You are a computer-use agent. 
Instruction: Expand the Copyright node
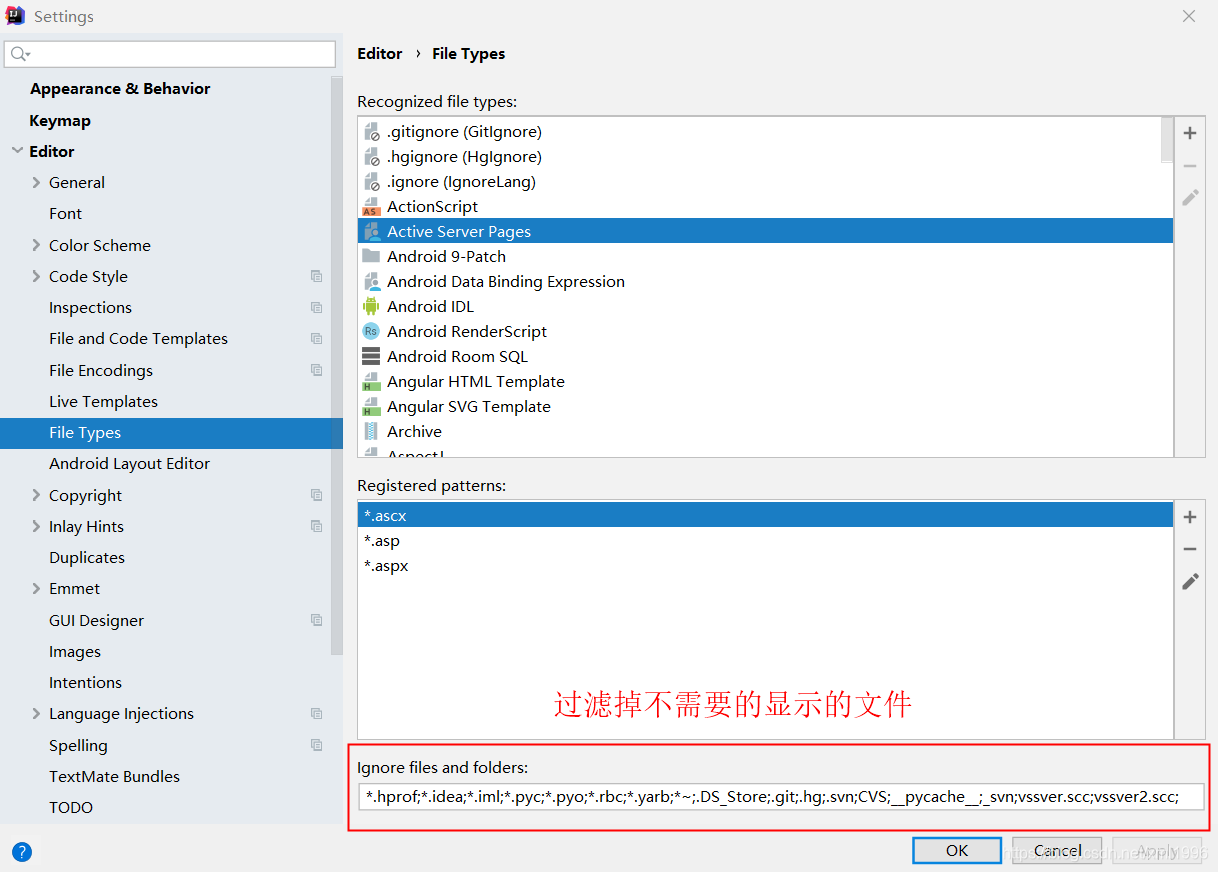click(x=36, y=495)
